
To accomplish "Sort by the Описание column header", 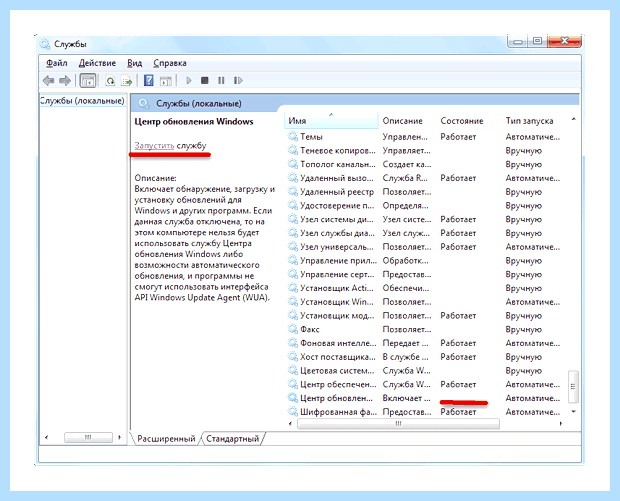I will coord(403,121).
